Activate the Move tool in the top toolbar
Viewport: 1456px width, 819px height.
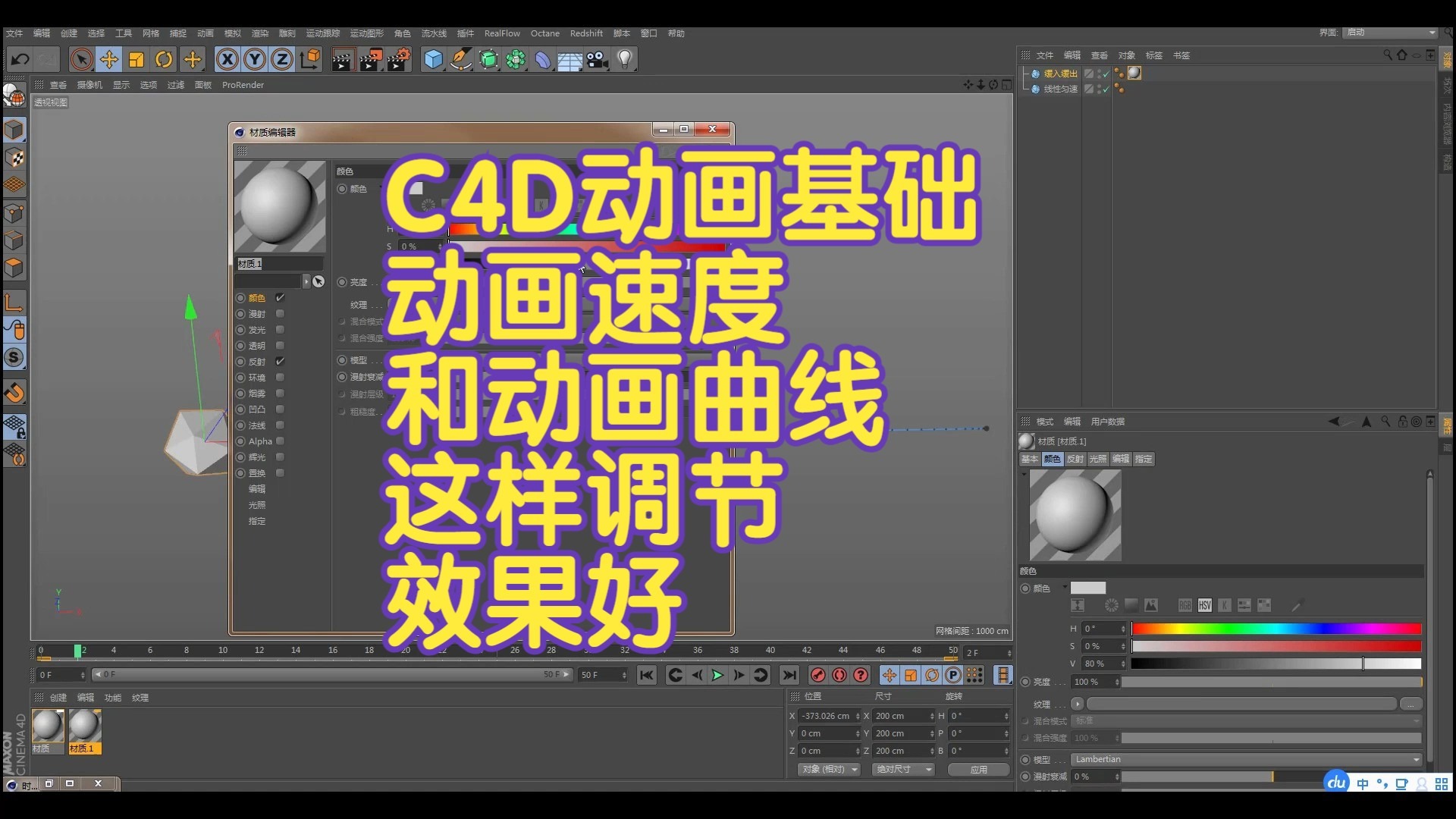click(x=108, y=59)
